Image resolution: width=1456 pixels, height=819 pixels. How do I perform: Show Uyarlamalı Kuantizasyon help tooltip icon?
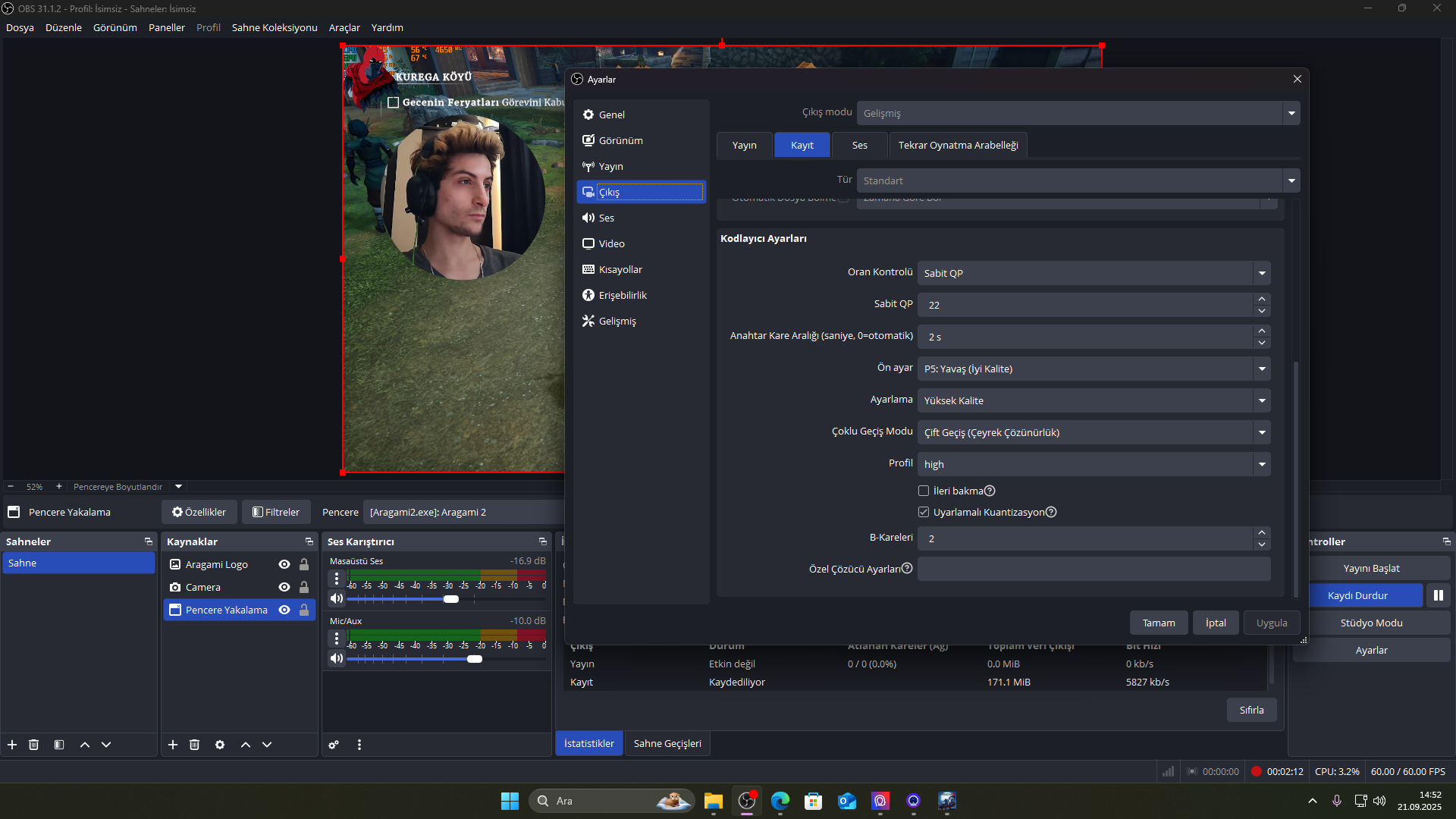tap(1051, 512)
